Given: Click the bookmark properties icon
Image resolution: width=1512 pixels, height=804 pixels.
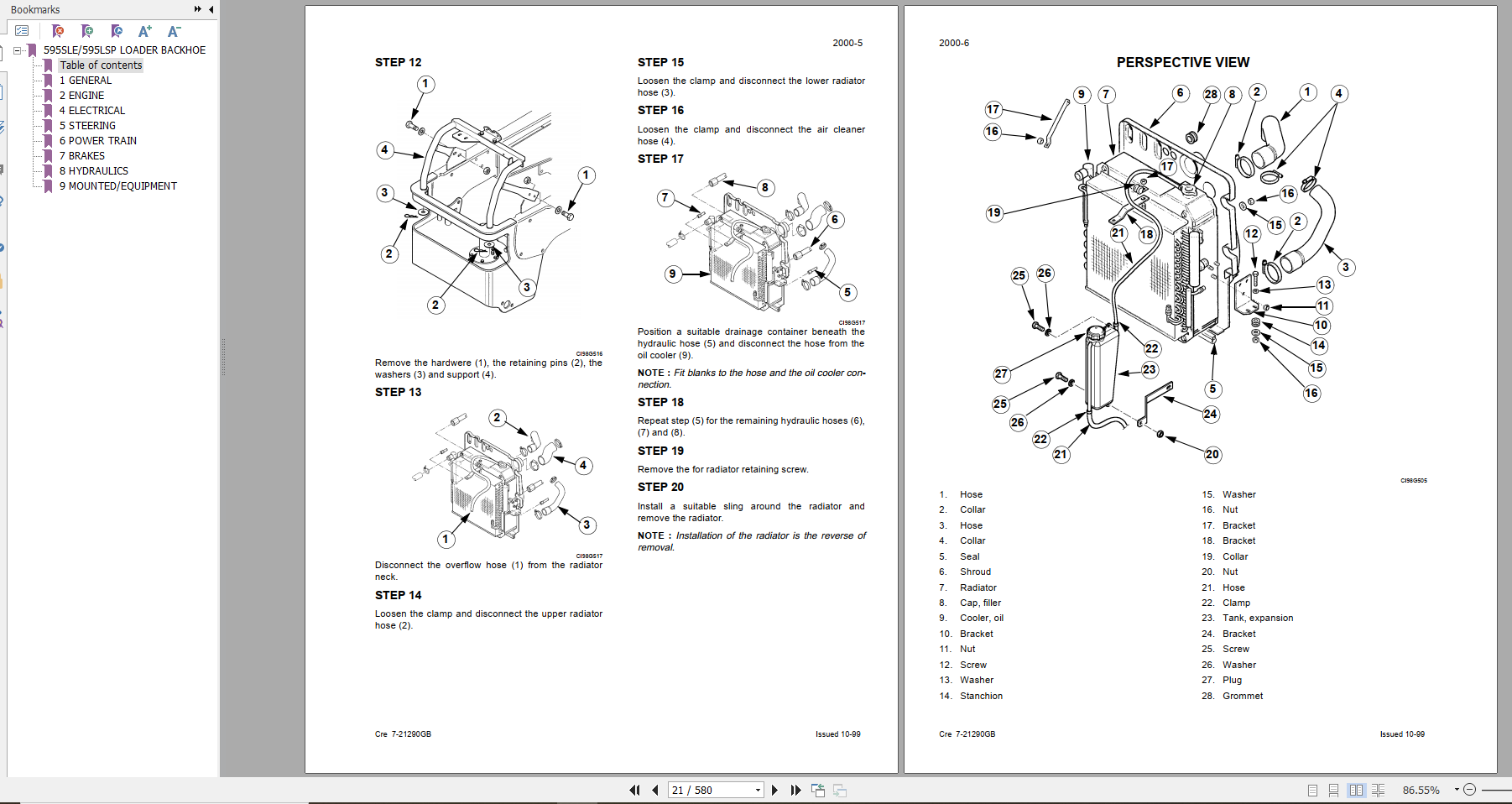Looking at the screenshot, I should coord(117,31).
